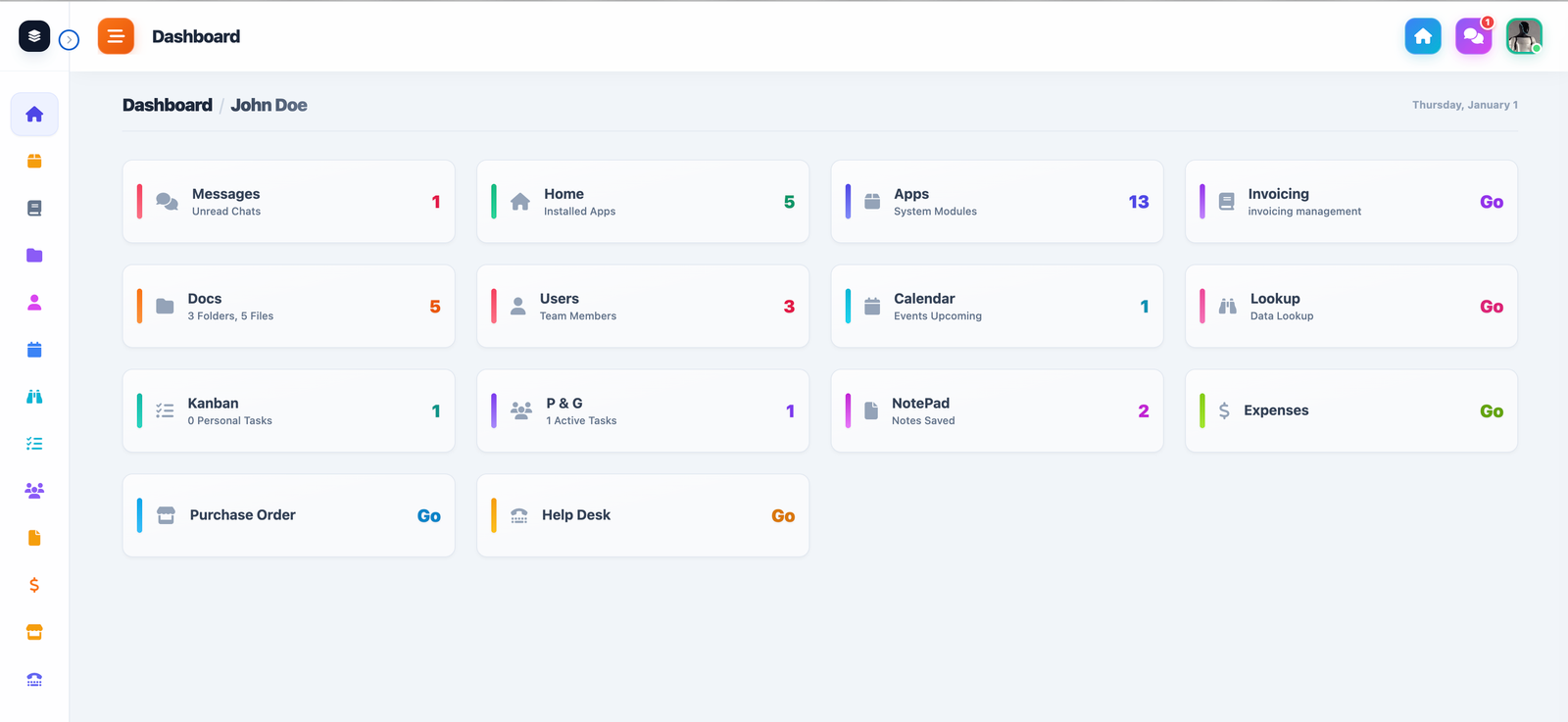
Task: Click the binoculars icon on the Lookup card
Action: point(1227,307)
